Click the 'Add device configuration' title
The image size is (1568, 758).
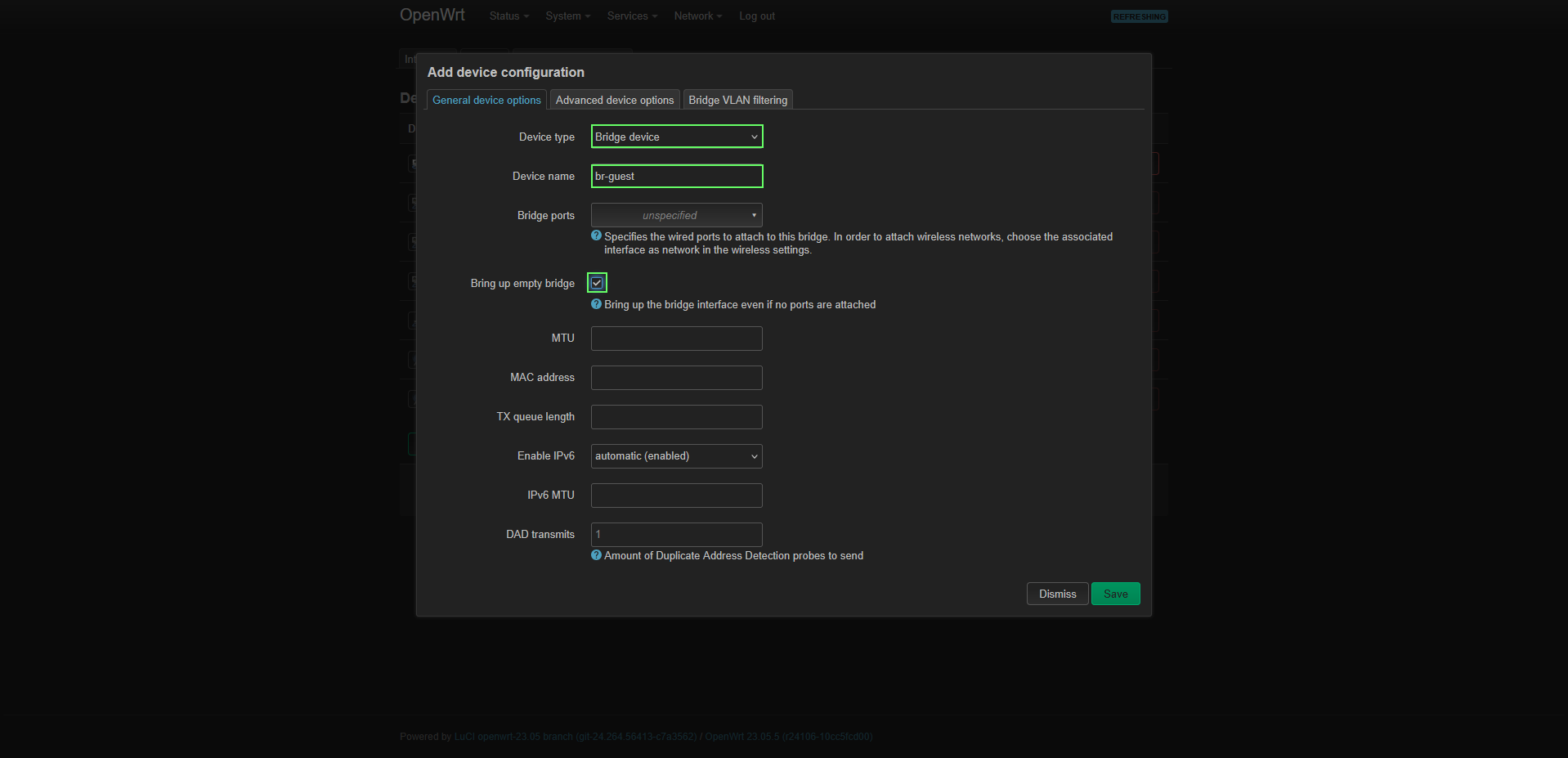click(506, 72)
